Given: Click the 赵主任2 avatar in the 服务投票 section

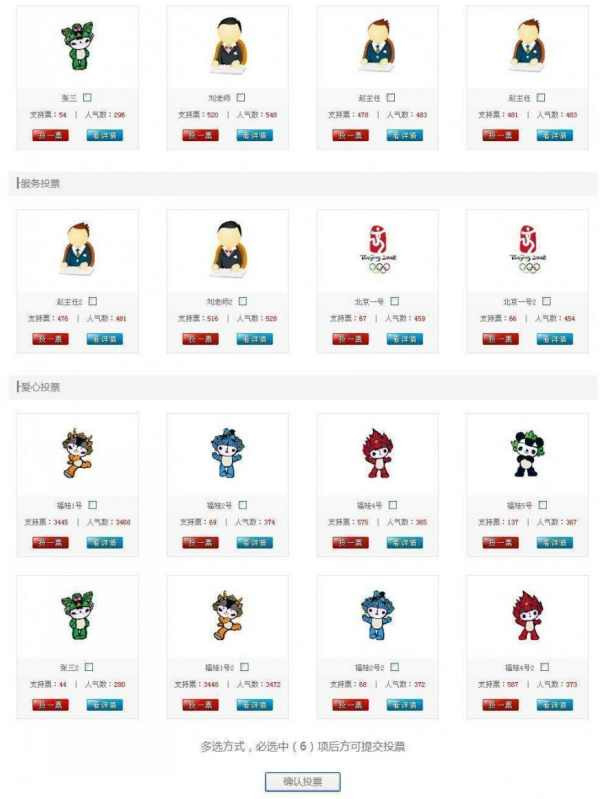Looking at the screenshot, I should click(77, 249).
